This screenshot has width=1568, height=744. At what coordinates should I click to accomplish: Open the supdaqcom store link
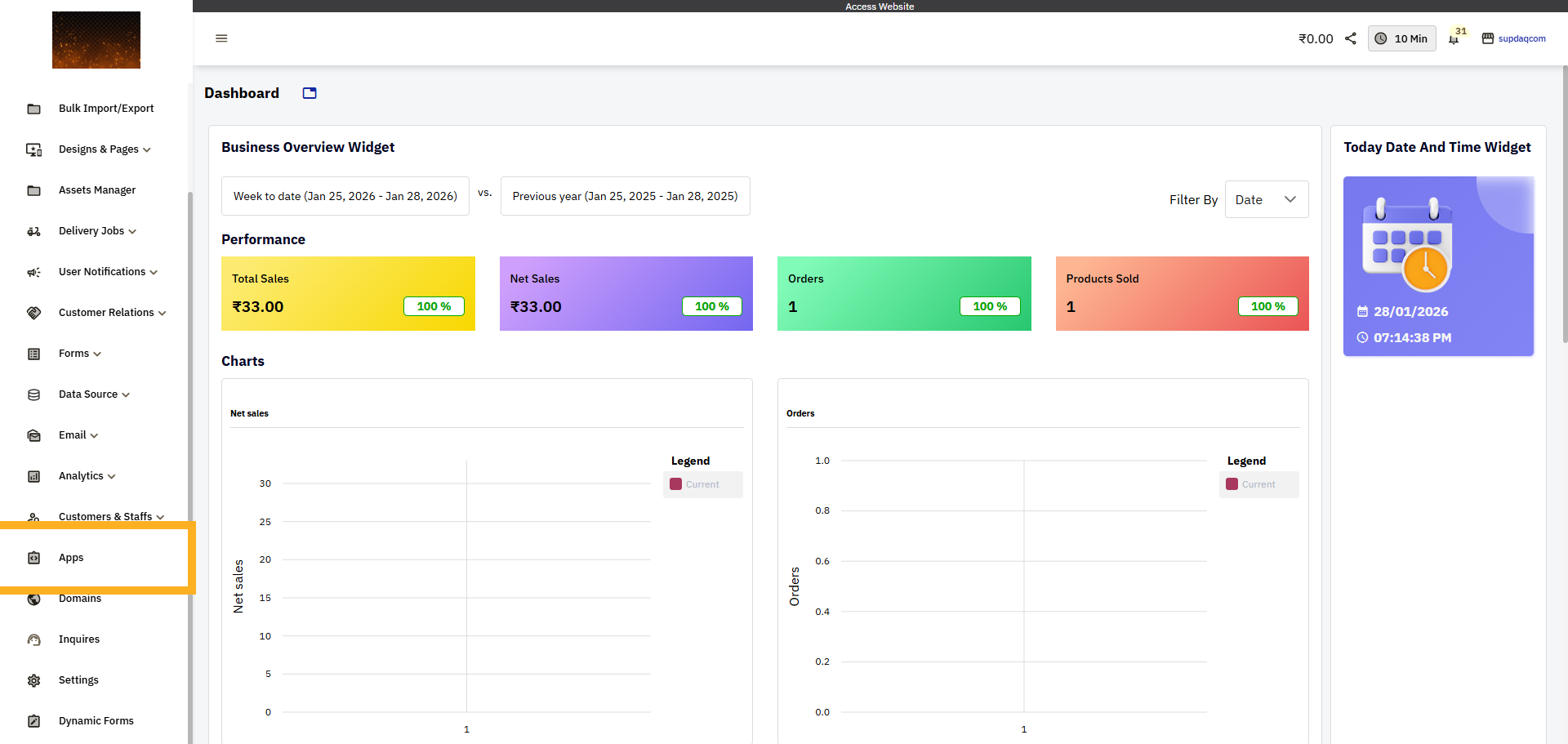click(x=1522, y=38)
